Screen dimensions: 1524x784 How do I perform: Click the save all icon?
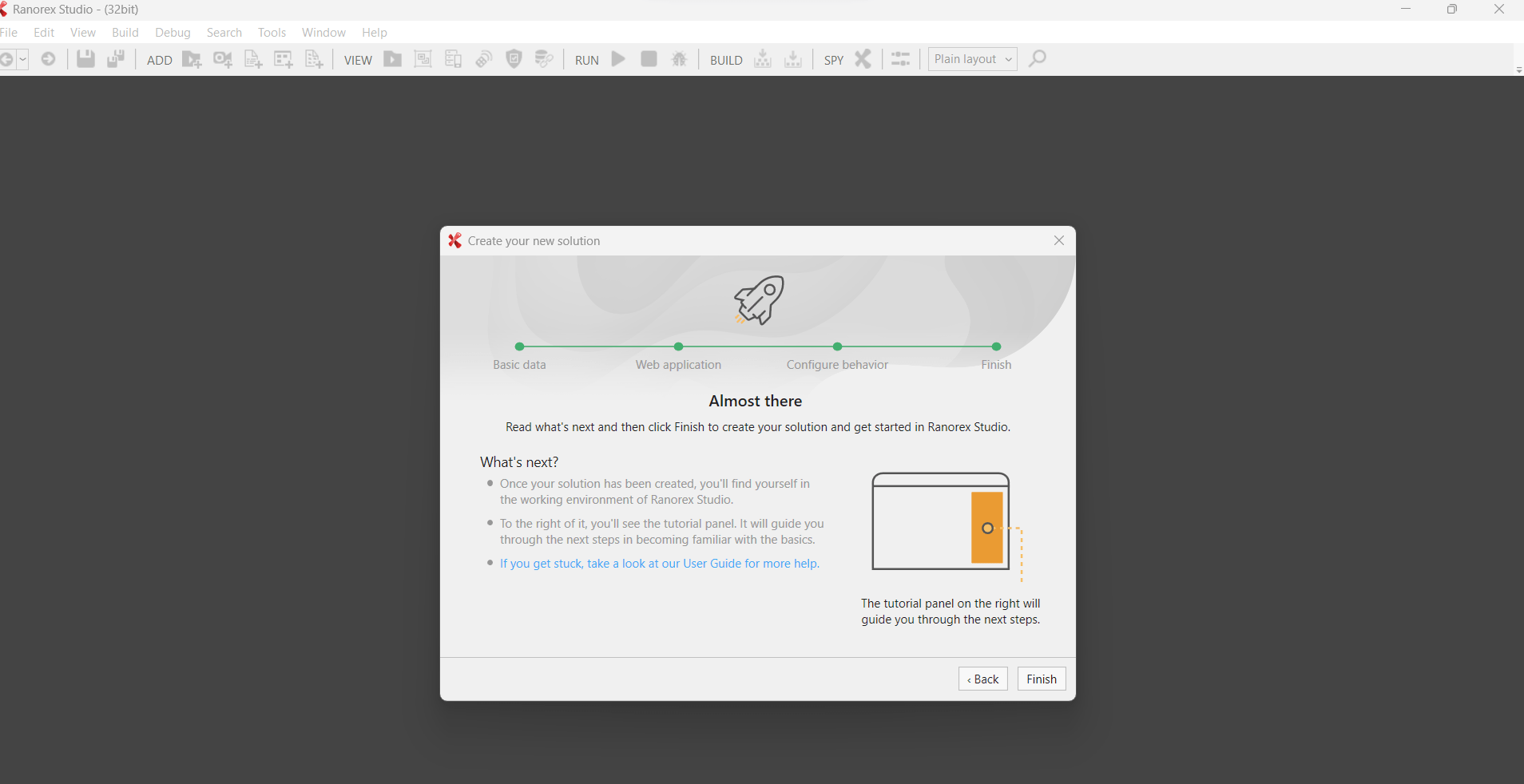coord(116,58)
